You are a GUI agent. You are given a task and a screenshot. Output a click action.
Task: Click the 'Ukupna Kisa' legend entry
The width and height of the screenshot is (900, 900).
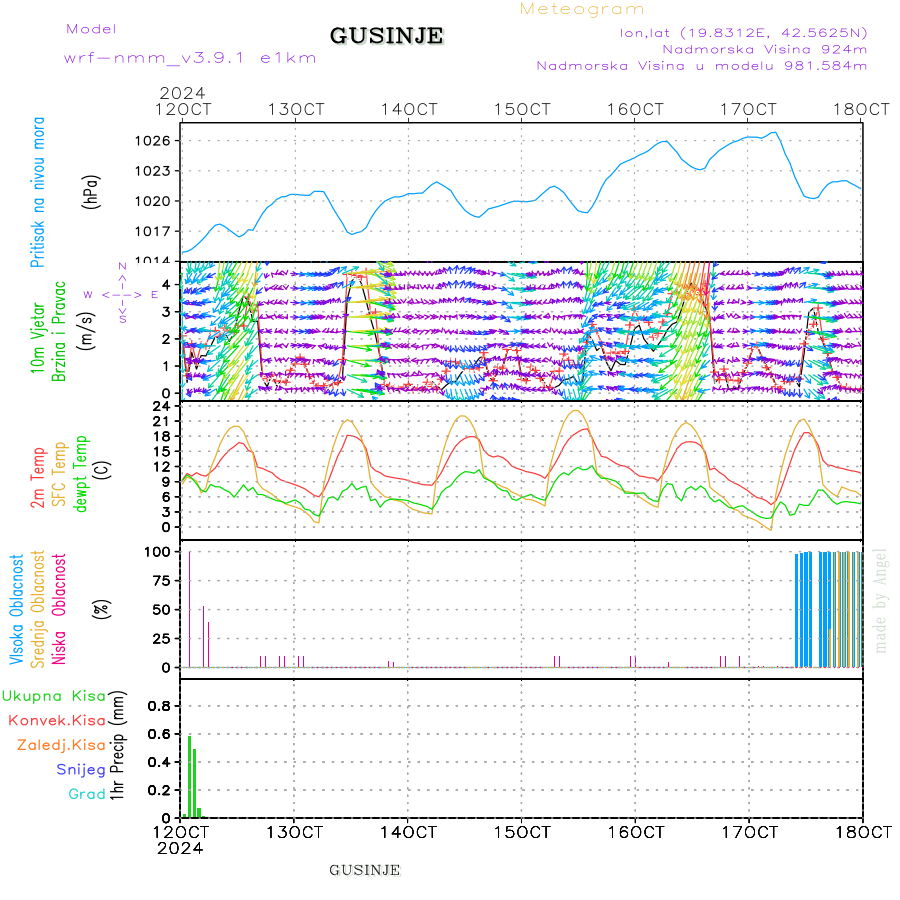[54, 696]
